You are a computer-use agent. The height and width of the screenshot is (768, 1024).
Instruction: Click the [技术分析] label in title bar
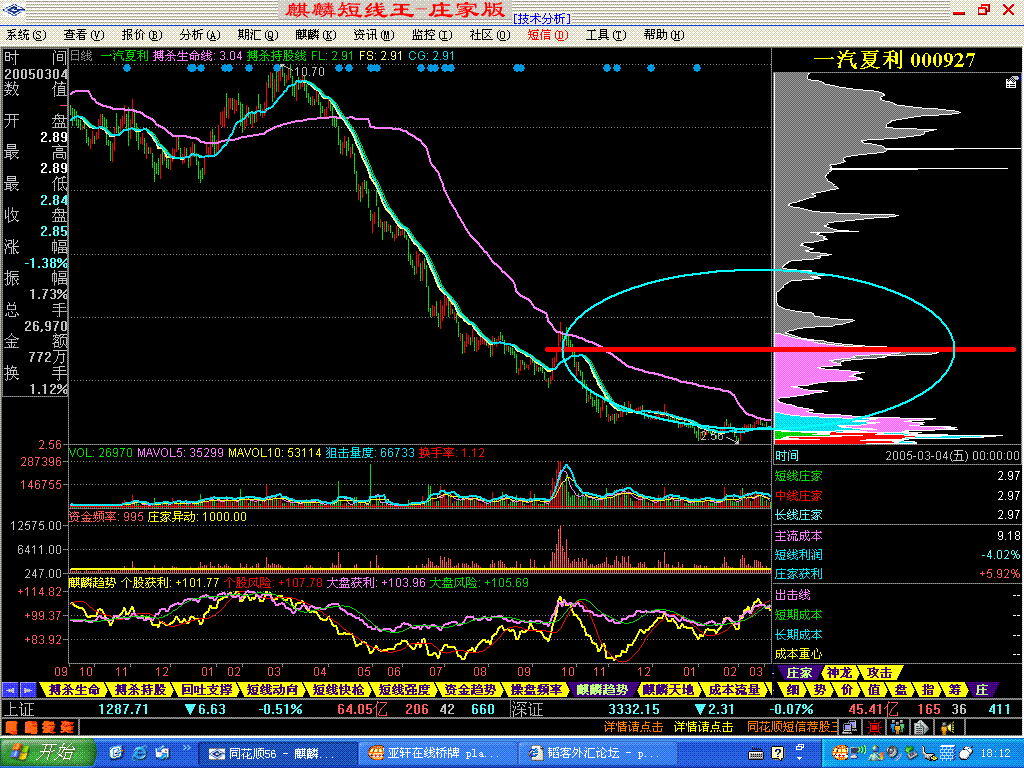tap(542, 19)
